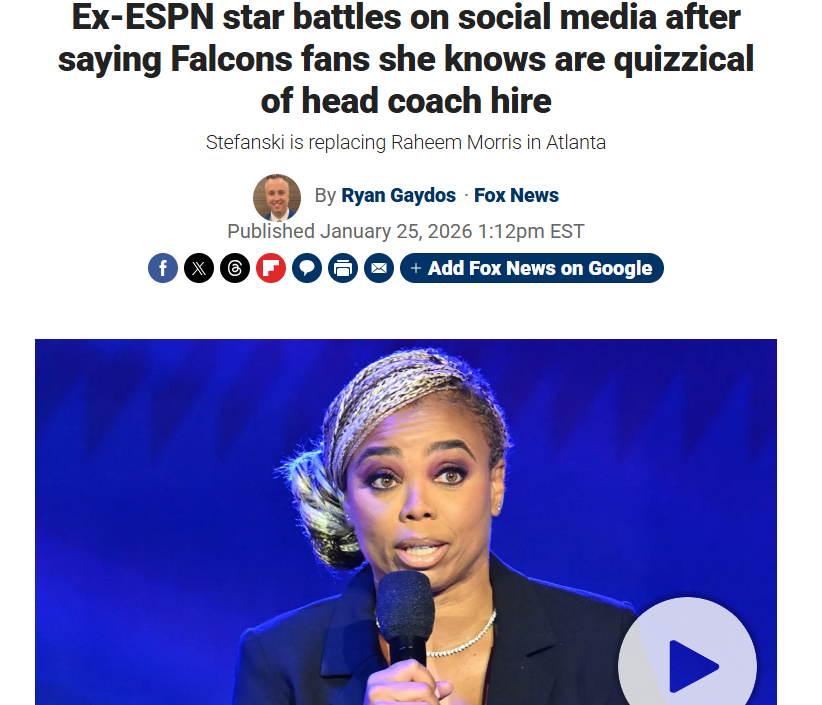Open Ryan Gaydos author page link

click(398, 196)
